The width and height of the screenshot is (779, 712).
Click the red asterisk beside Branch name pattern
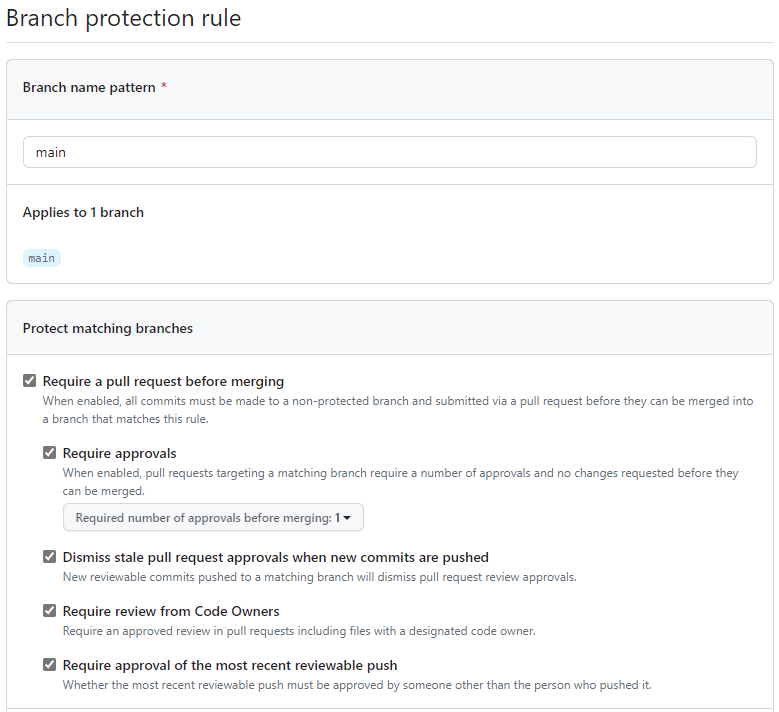click(x=164, y=87)
